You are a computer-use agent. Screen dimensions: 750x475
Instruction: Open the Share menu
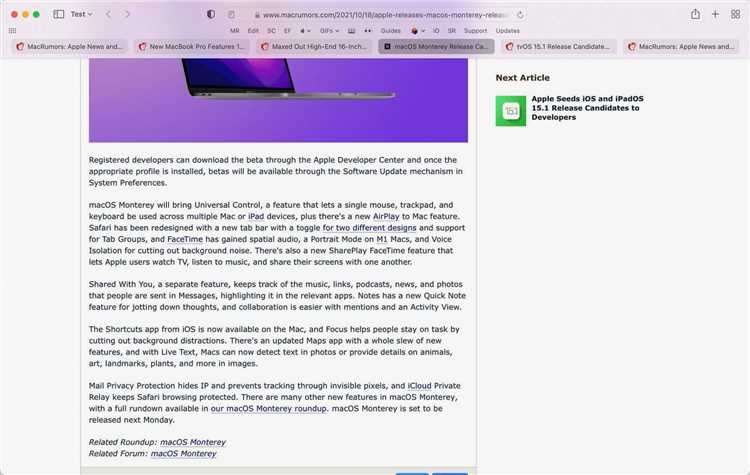click(x=695, y=14)
